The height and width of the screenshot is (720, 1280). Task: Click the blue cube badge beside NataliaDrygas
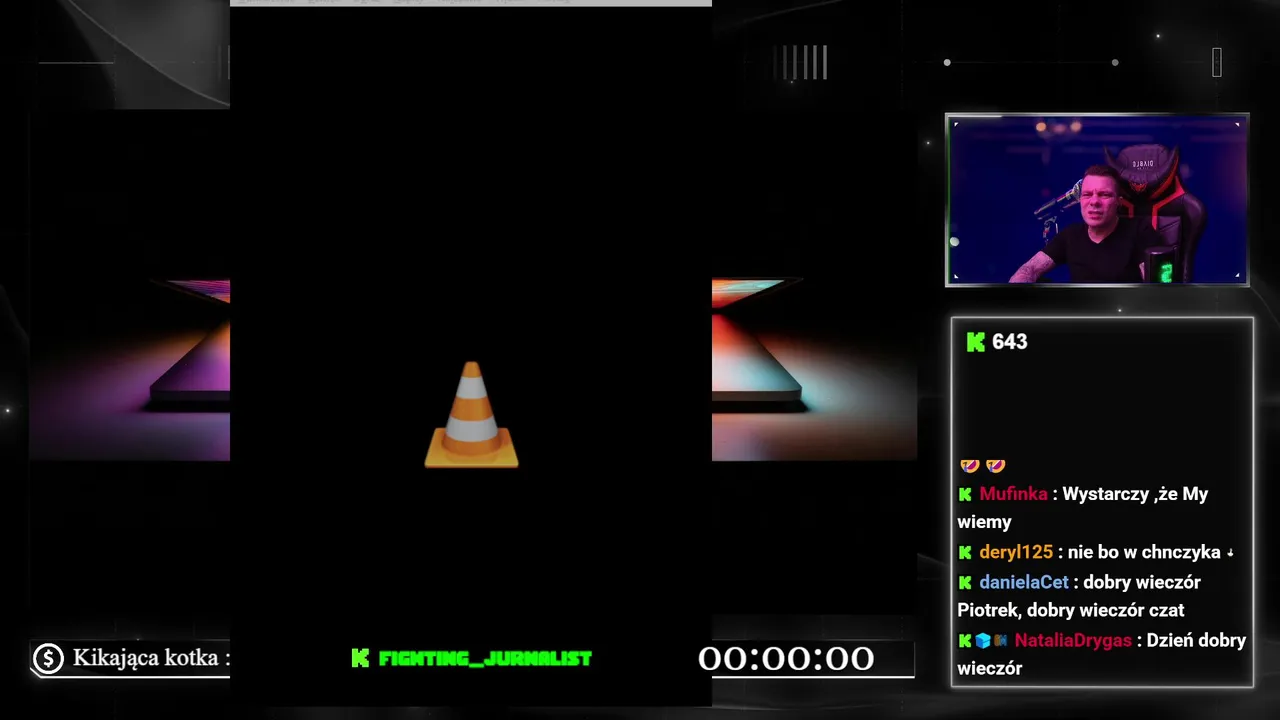983,640
